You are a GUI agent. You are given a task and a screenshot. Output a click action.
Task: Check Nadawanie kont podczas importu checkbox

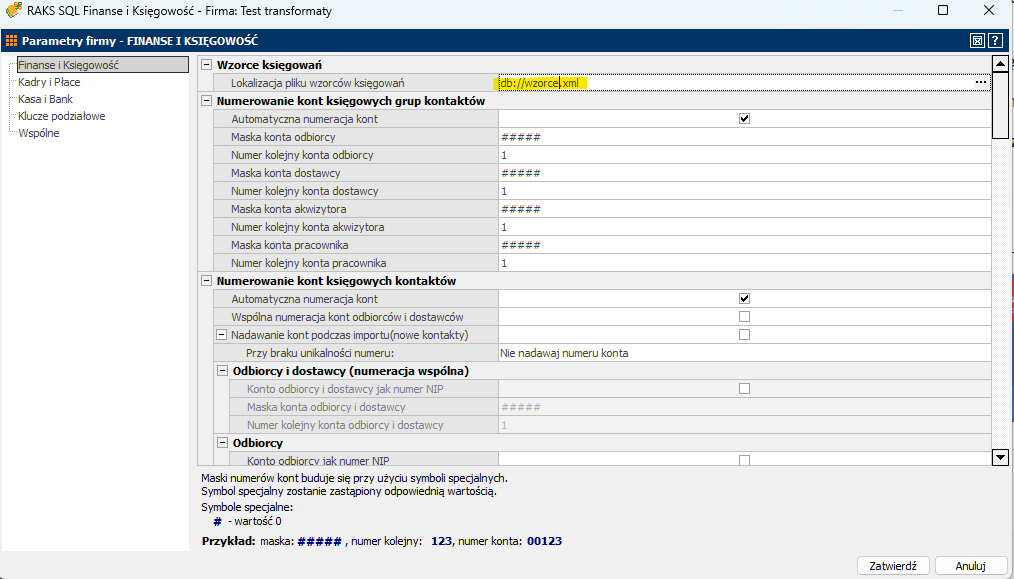click(744, 335)
